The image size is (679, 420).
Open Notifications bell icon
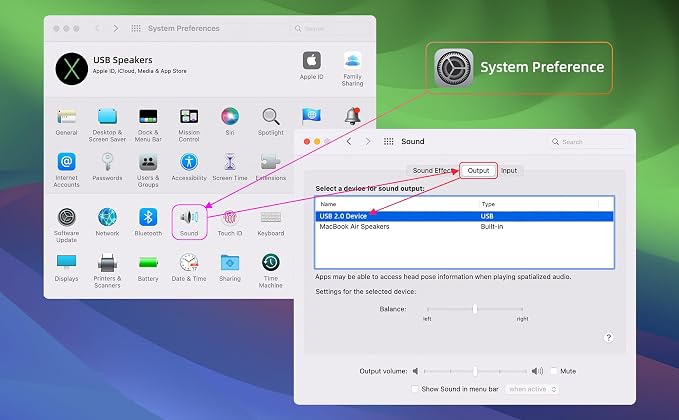coord(352,116)
